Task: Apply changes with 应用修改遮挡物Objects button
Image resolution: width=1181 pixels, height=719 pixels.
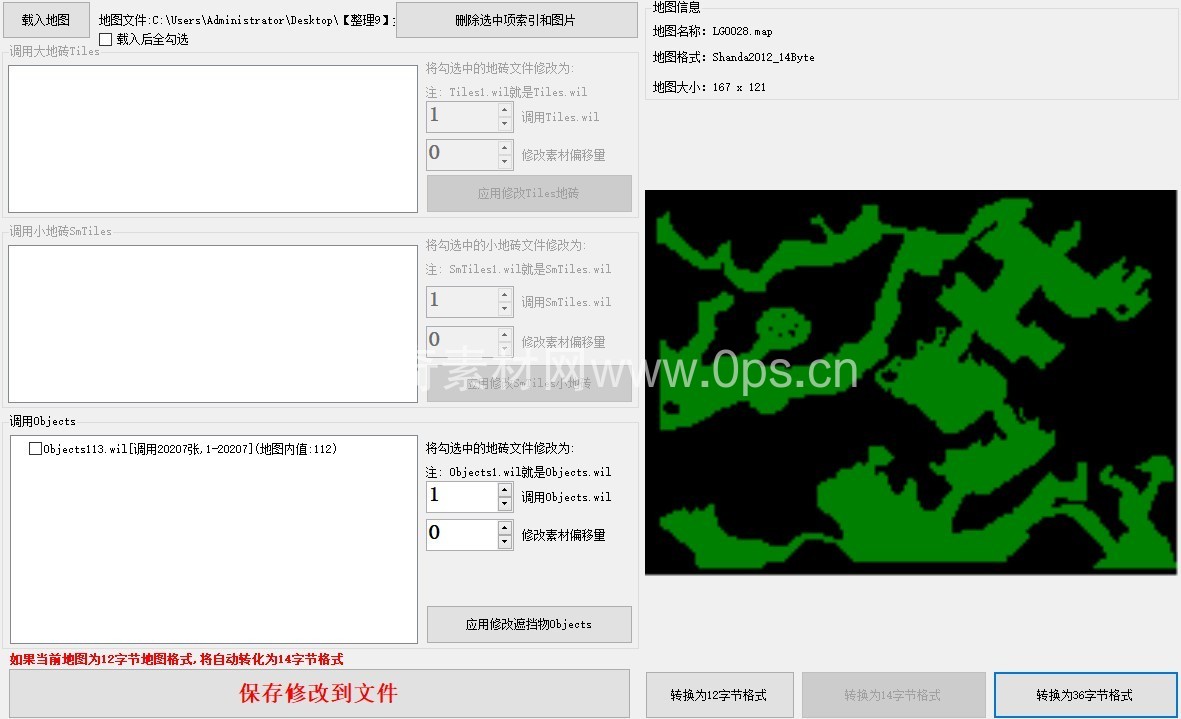Action: 529,624
